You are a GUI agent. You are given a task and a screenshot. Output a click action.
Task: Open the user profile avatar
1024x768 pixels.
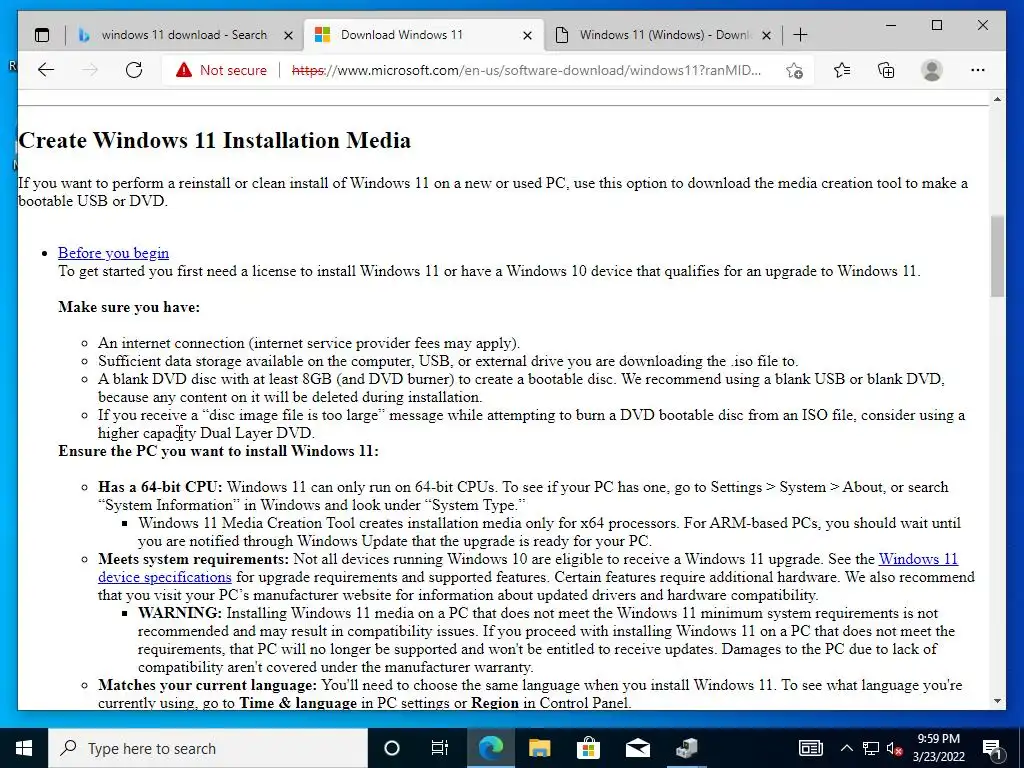[x=932, y=70]
